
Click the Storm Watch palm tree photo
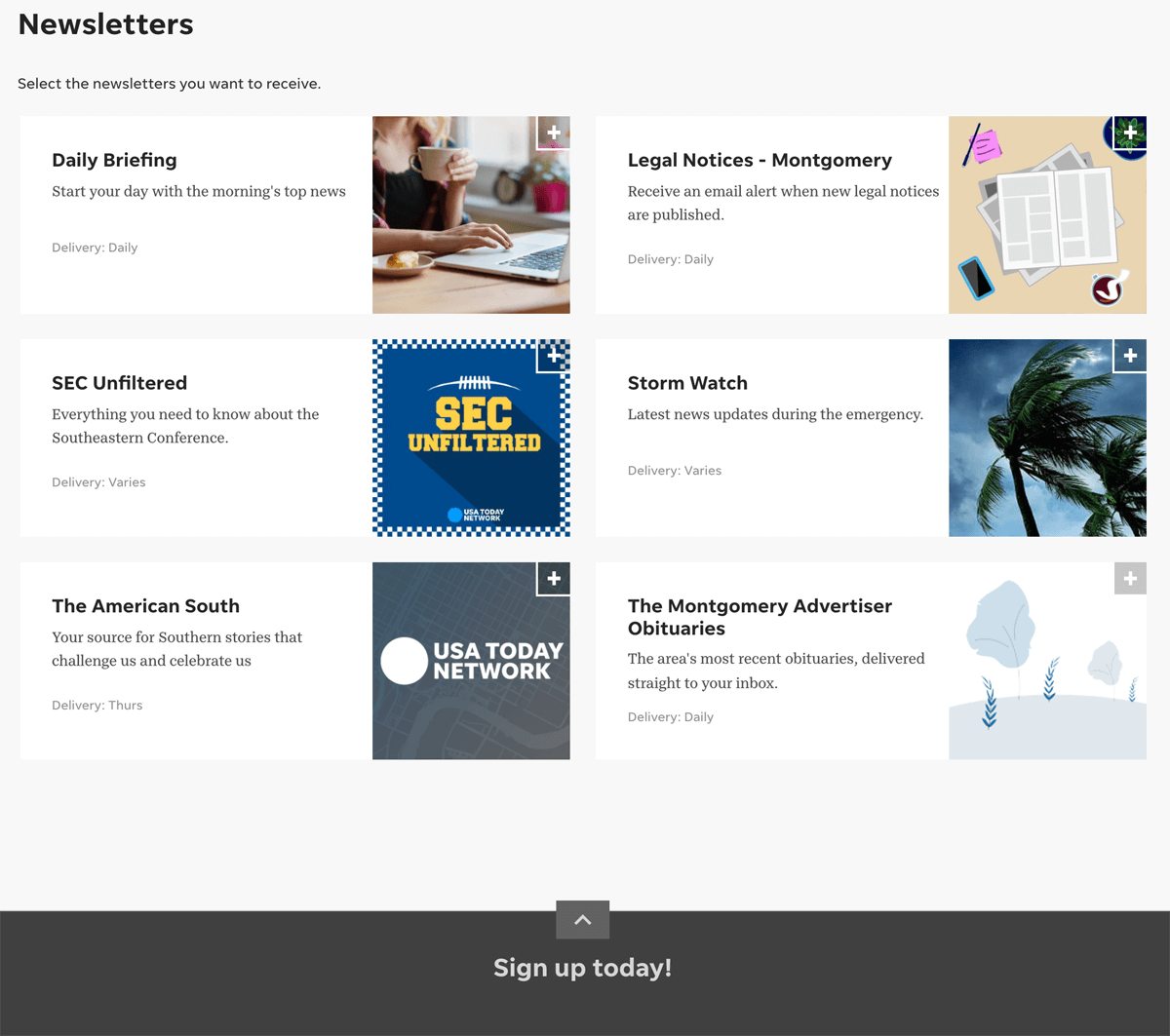coord(1047,439)
